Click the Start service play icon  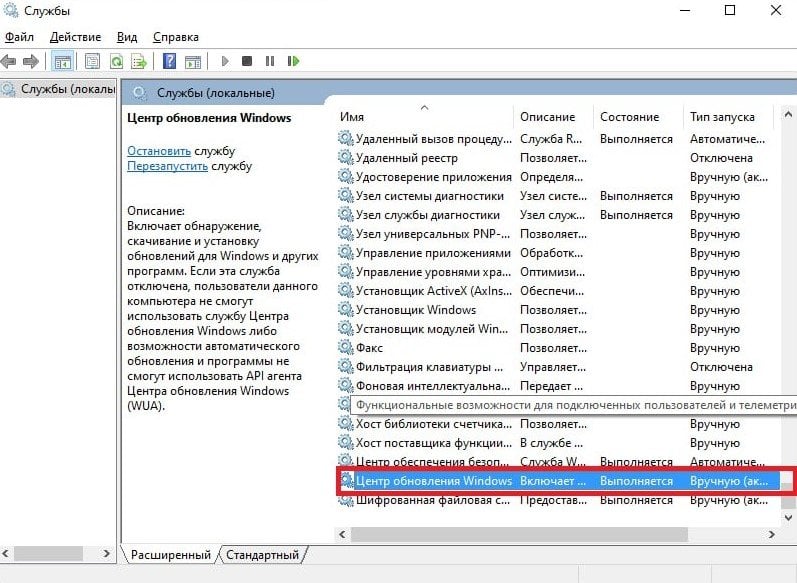[x=225, y=62]
